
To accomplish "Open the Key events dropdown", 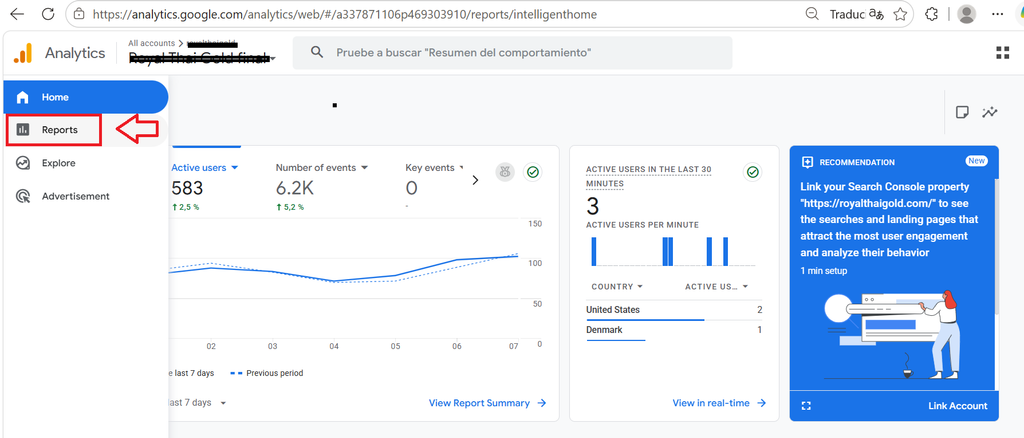I will (x=462, y=168).
